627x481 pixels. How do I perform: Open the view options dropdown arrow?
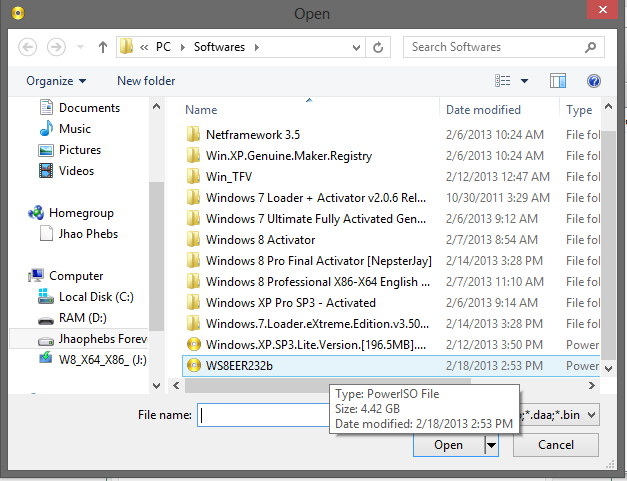[524, 81]
